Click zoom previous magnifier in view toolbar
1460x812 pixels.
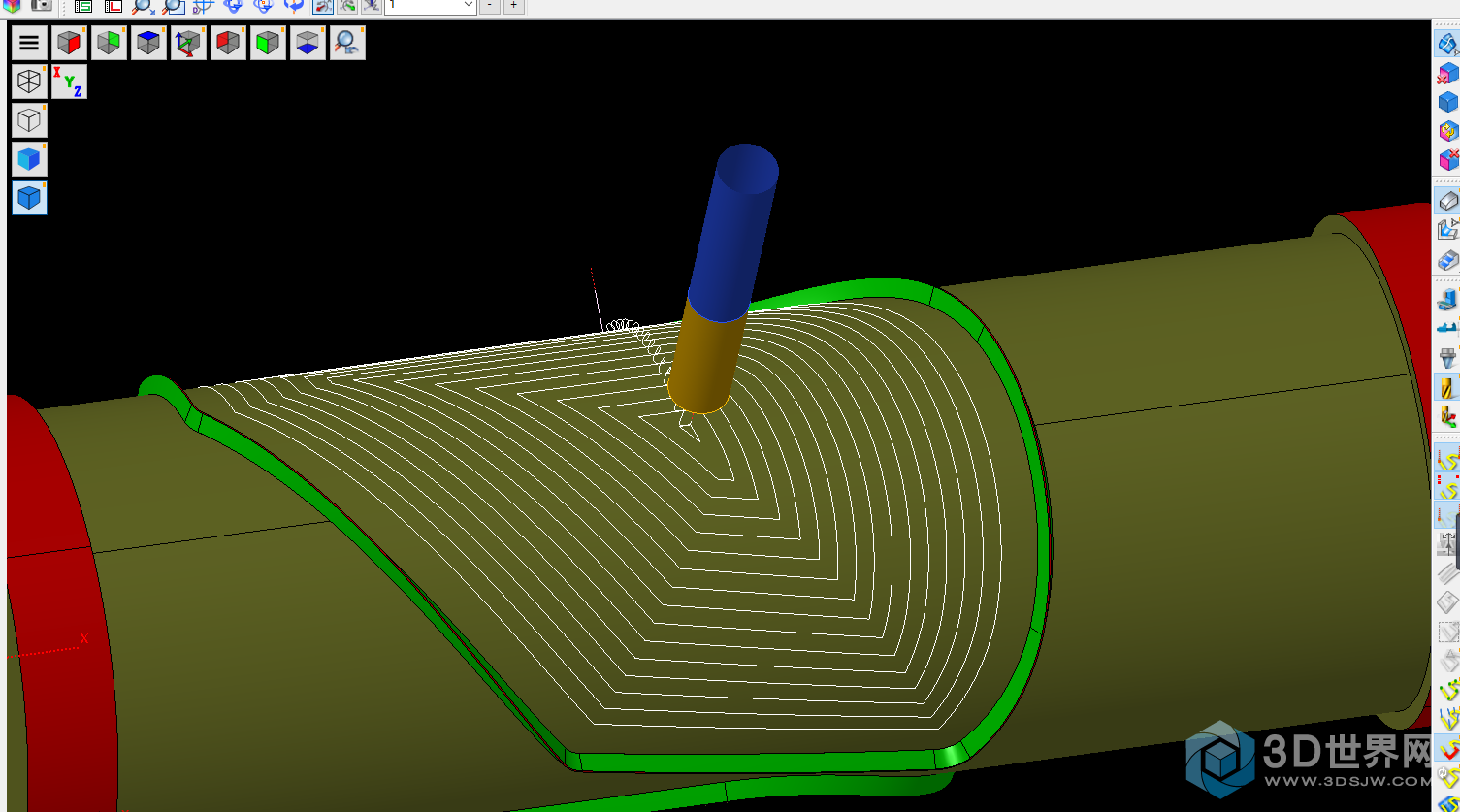tap(347, 43)
